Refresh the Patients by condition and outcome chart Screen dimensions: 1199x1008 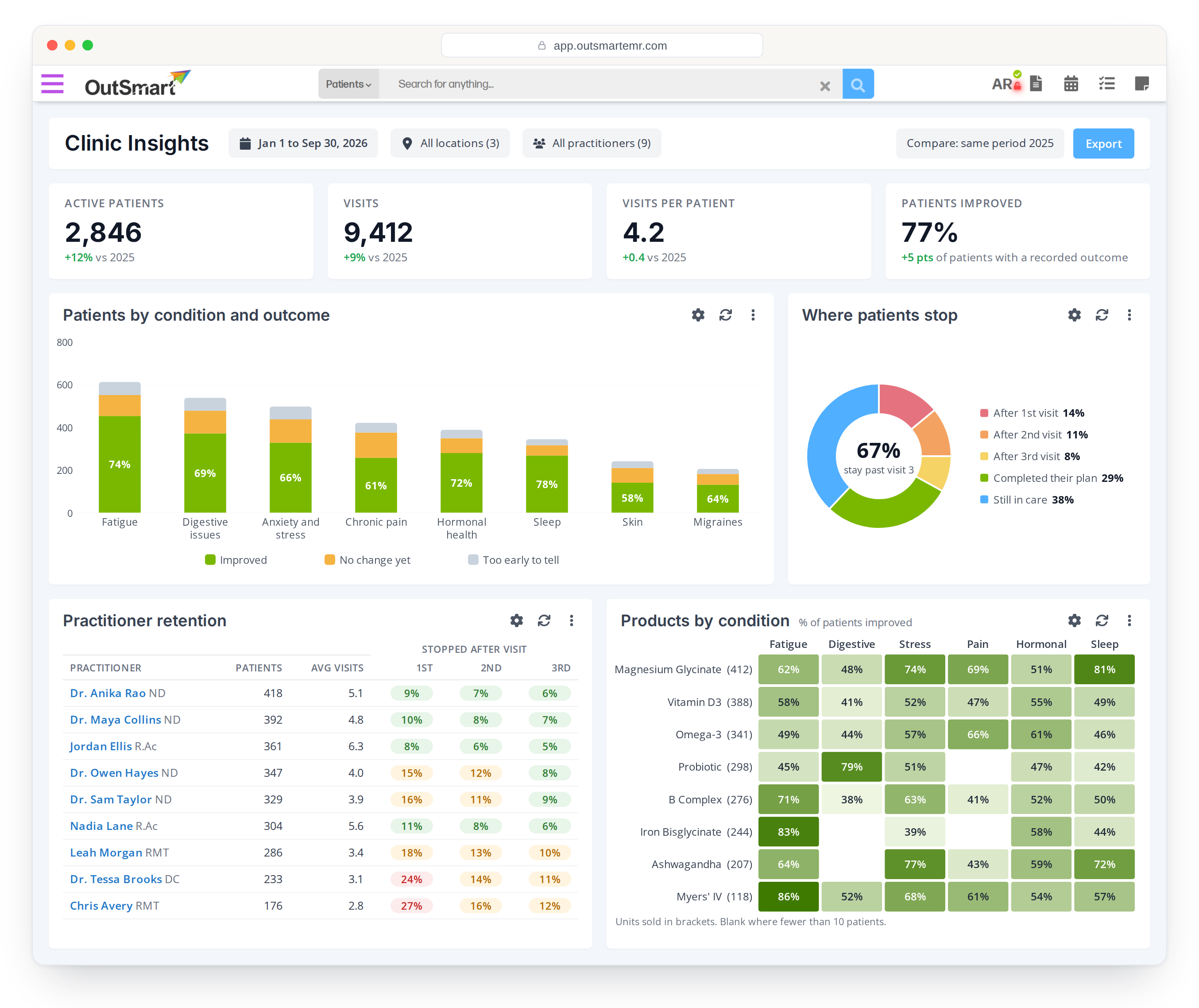725,315
